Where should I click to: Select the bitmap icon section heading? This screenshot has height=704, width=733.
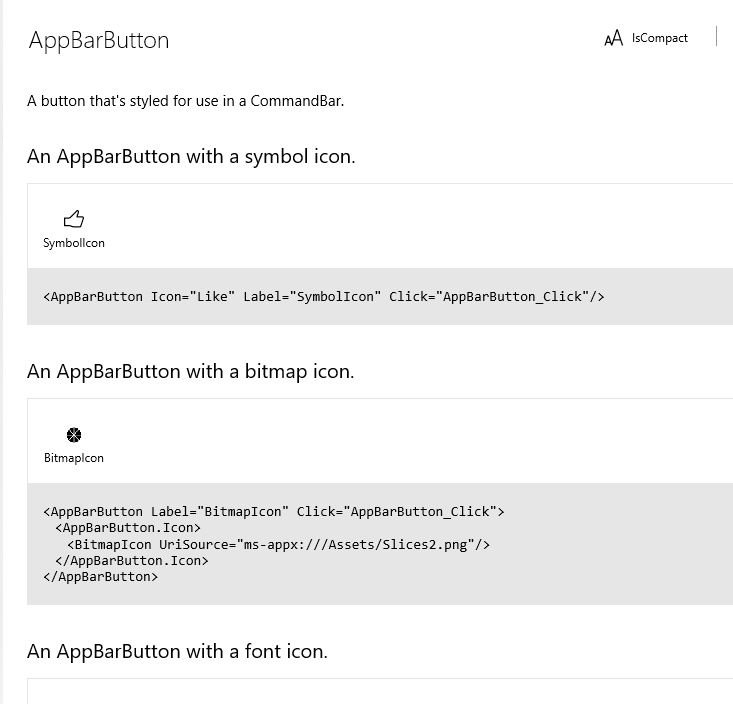[x=190, y=371]
